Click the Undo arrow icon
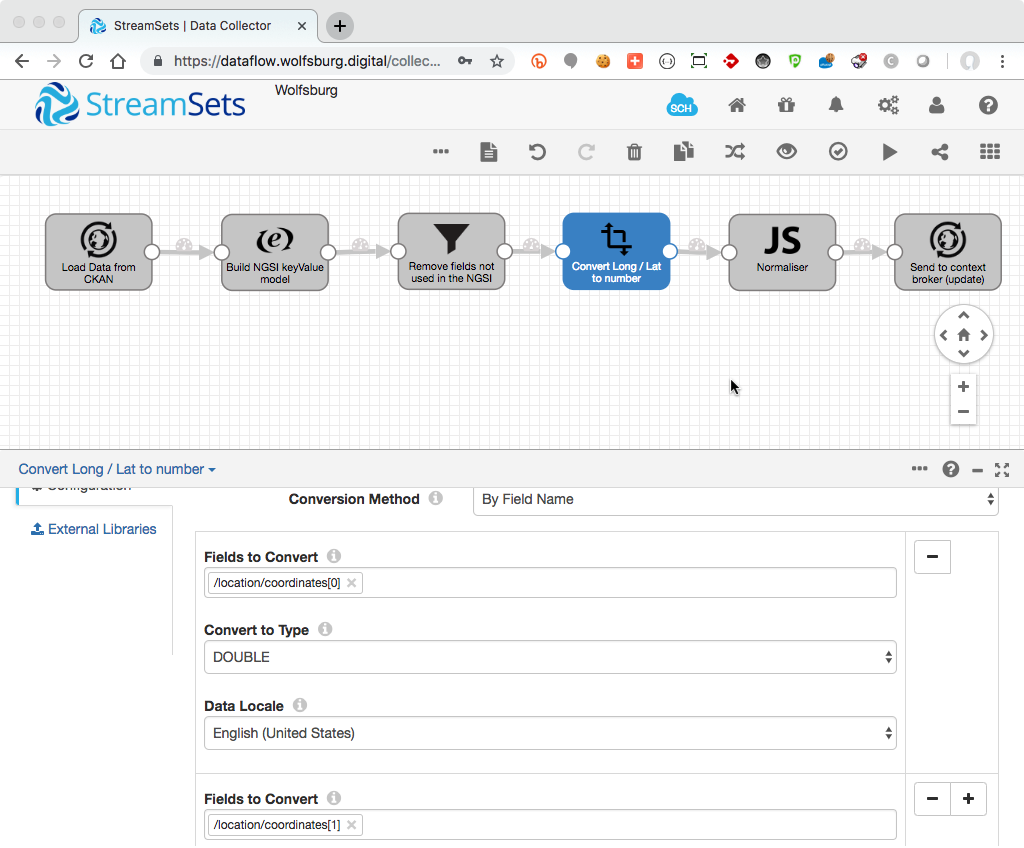The height and width of the screenshot is (848, 1024). [x=537, y=152]
